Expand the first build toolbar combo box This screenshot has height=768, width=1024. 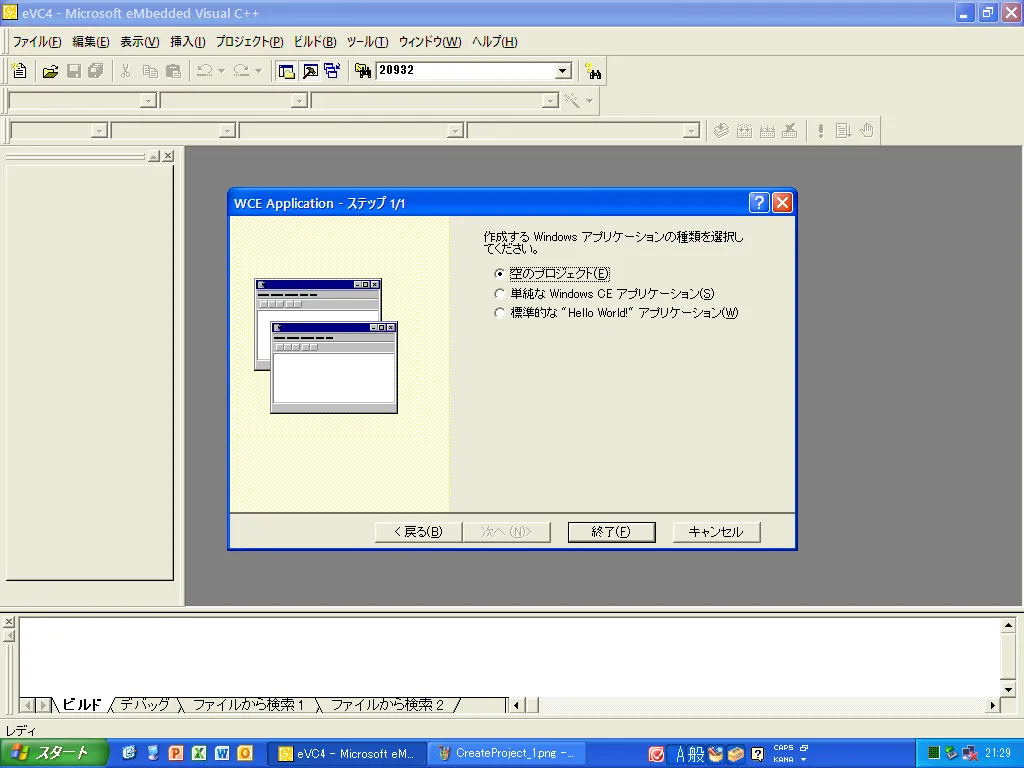pyautogui.click(x=99, y=131)
